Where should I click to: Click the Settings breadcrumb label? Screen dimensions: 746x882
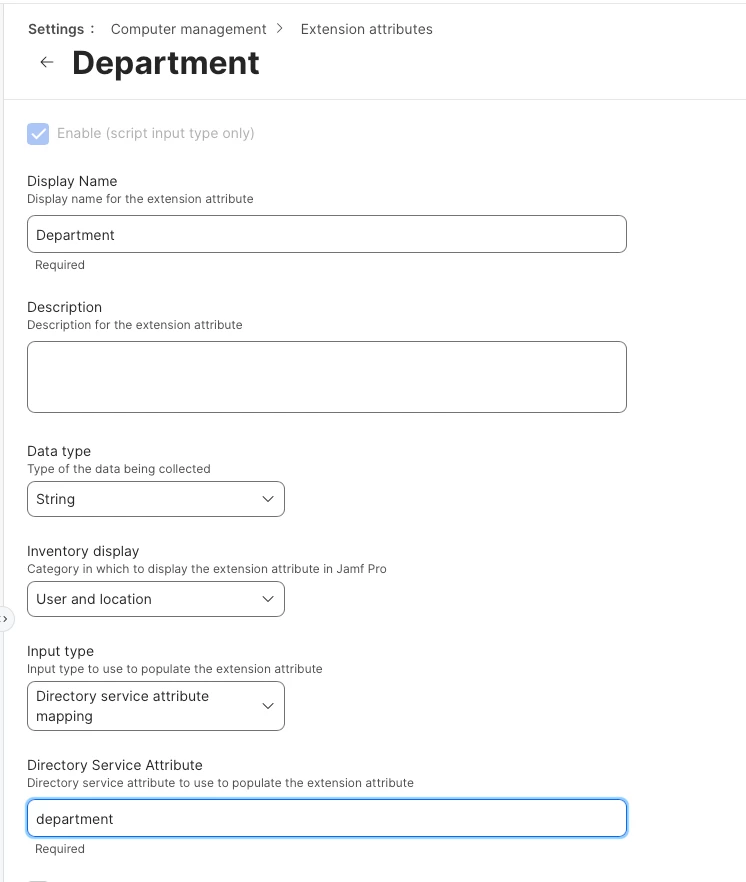56,29
